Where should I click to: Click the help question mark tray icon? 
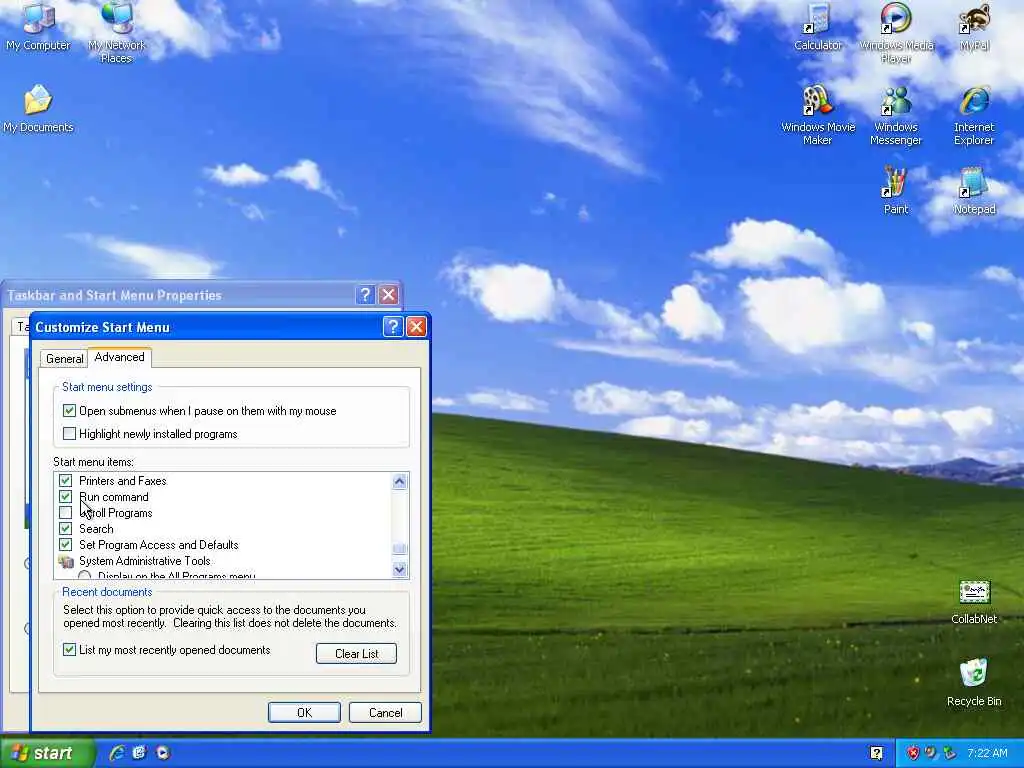pyautogui.click(x=876, y=753)
